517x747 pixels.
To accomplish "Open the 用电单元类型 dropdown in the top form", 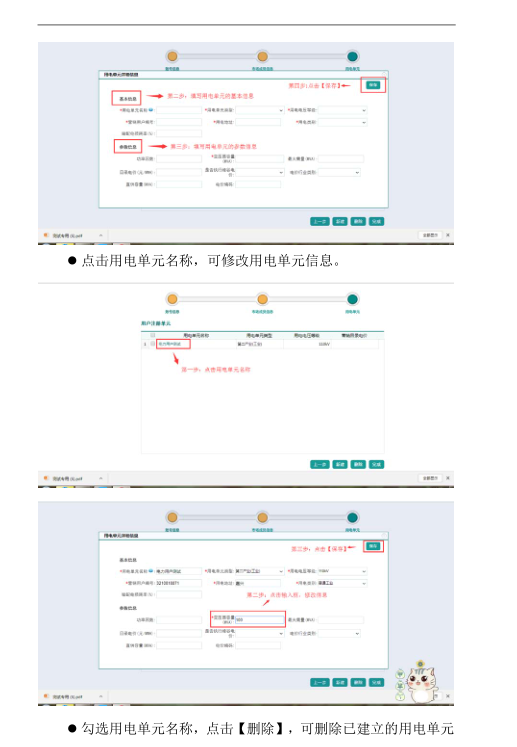I will pyautogui.click(x=260, y=110).
